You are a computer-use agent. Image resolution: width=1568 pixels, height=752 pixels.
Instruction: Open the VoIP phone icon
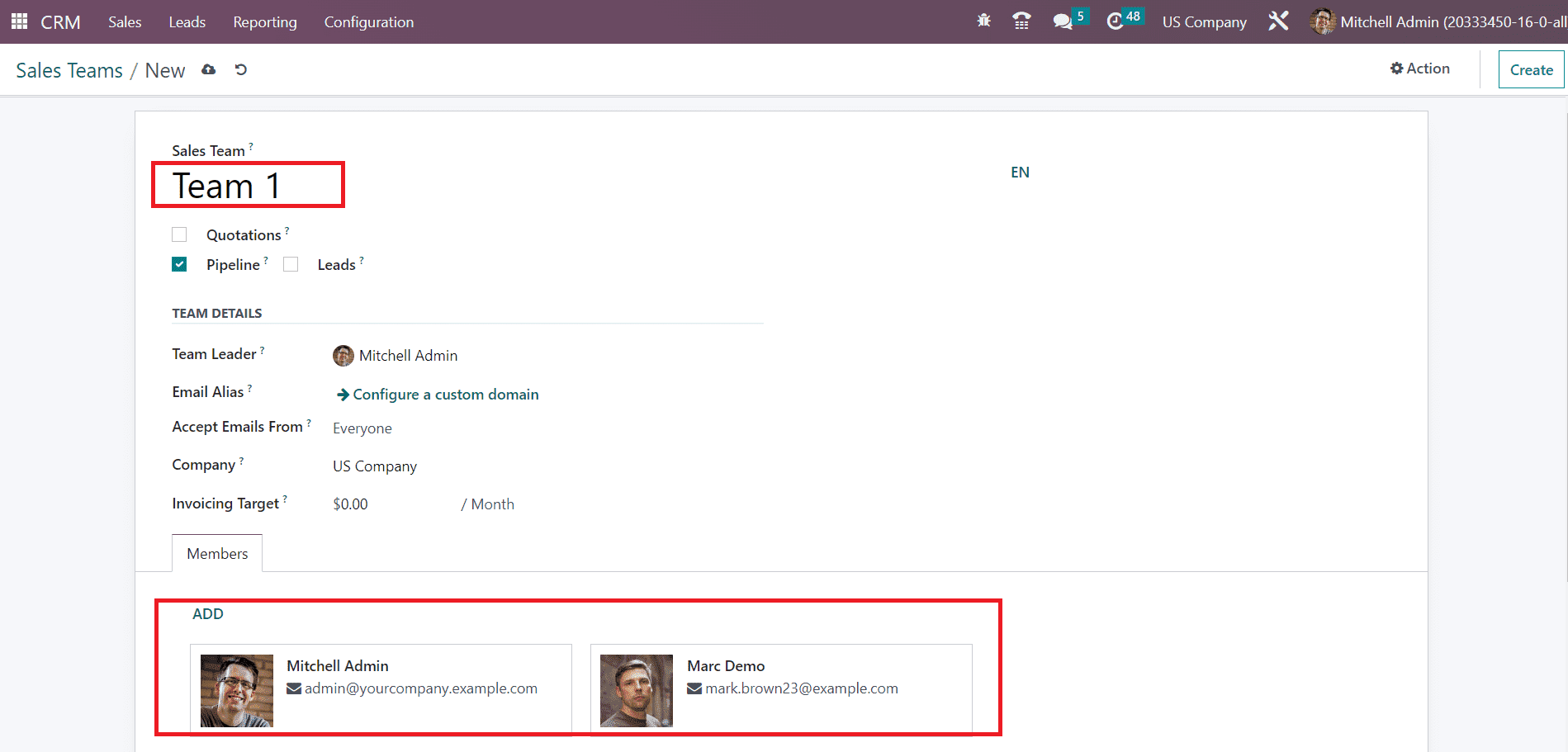point(1021,21)
